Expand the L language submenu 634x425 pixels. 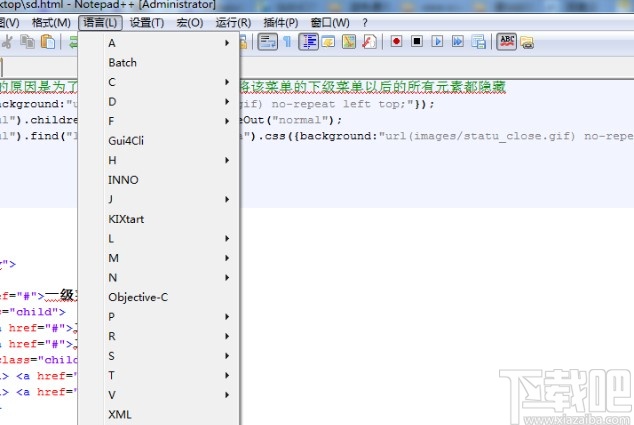coord(159,239)
